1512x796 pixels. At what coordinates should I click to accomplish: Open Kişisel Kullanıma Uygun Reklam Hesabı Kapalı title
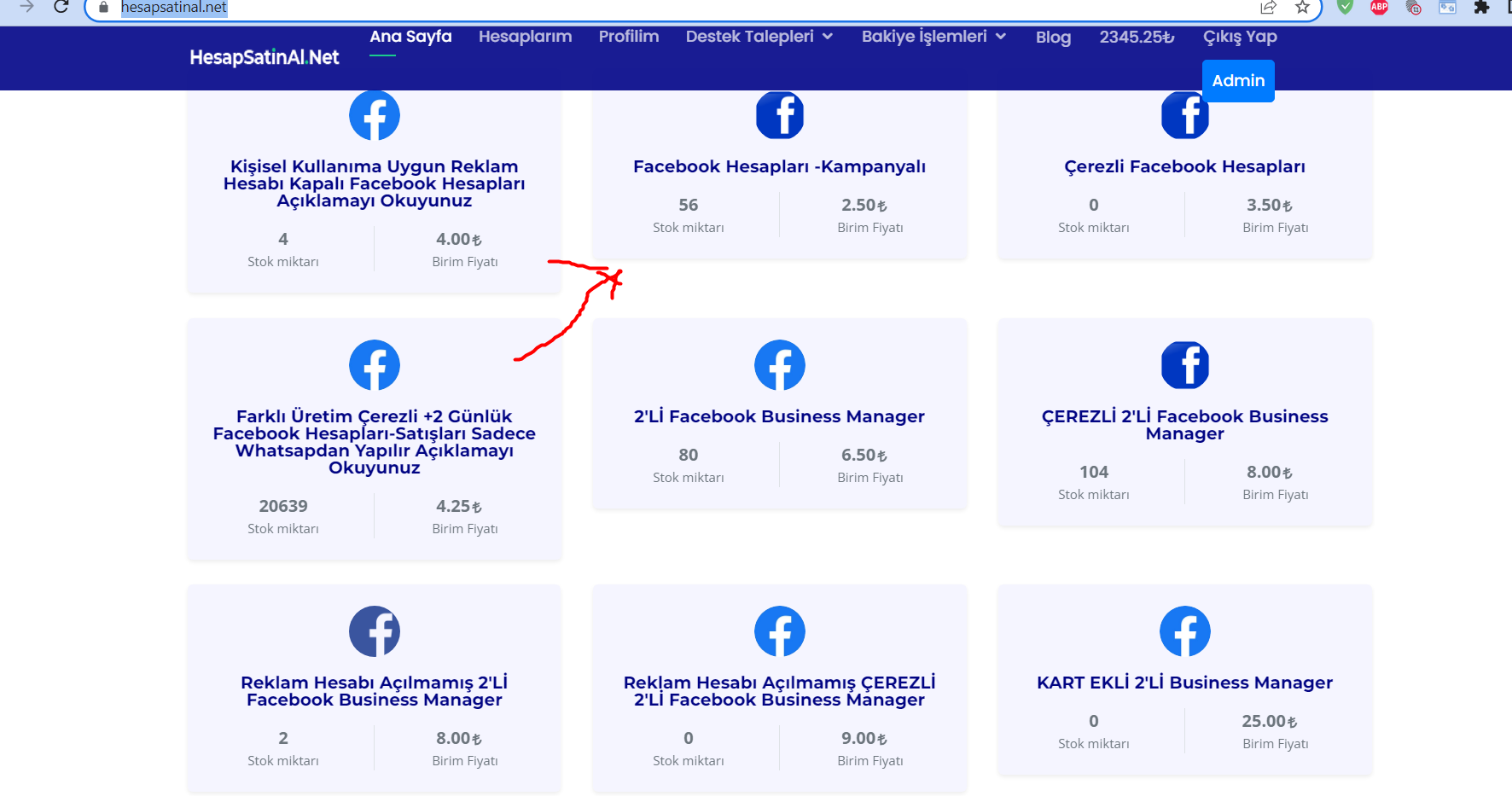pos(375,183)
